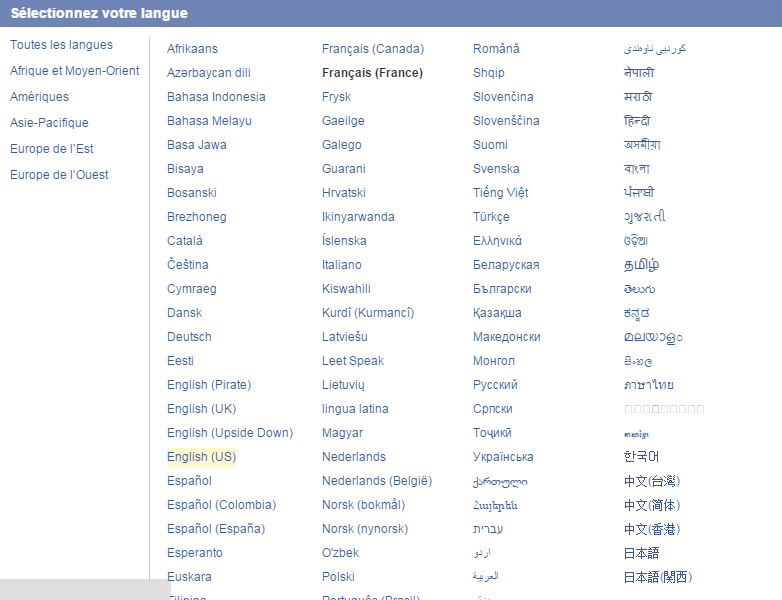This screenshot has width=782, height=600.
Task: Select Íslenska
Action: pyautogui.click(x=344, y=240)
